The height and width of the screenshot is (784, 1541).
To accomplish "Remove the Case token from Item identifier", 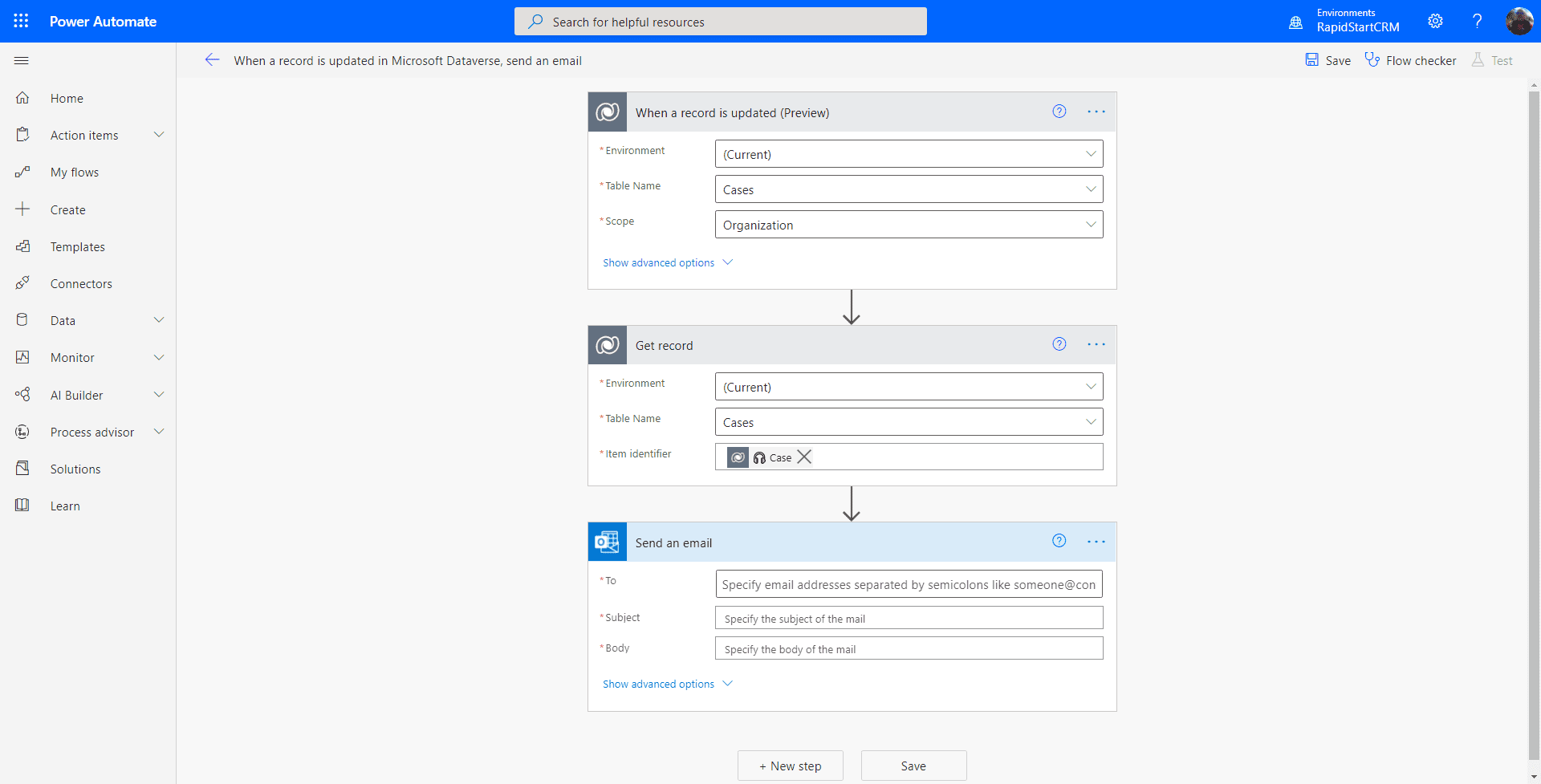I will (x=803, y=457).
